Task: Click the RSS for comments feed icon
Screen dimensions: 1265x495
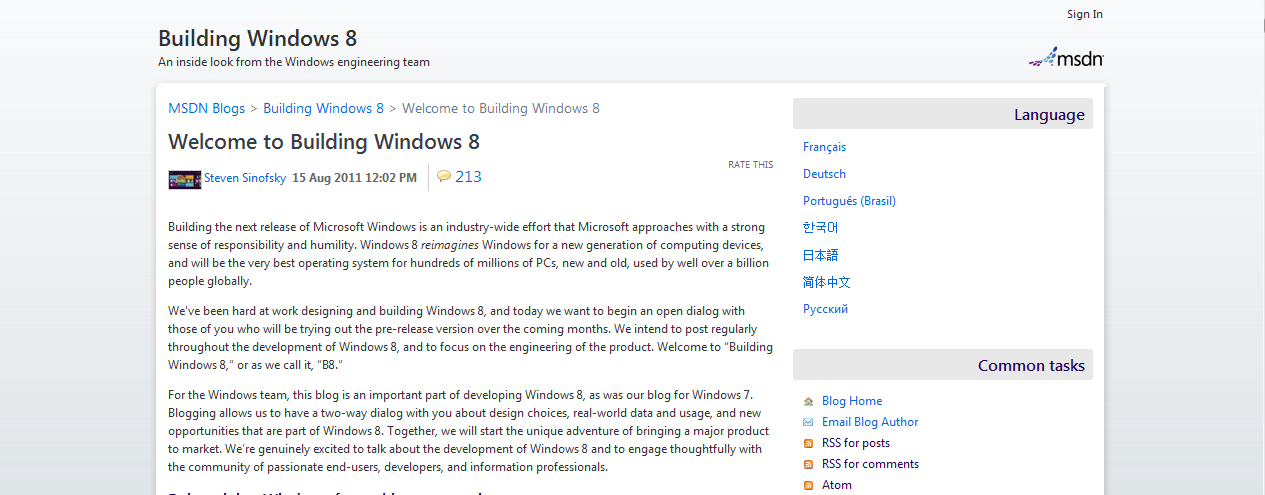Action: 808,464
